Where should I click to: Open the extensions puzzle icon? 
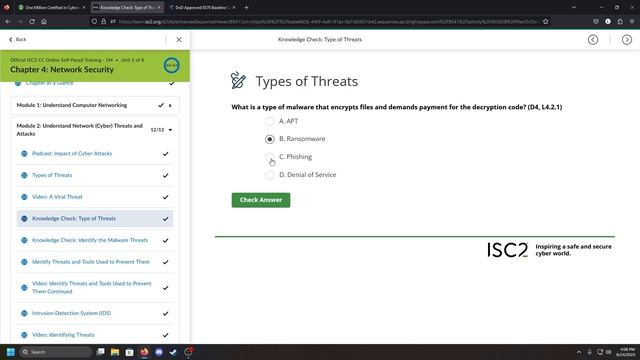pyautogui.click(x=620, y=21)
